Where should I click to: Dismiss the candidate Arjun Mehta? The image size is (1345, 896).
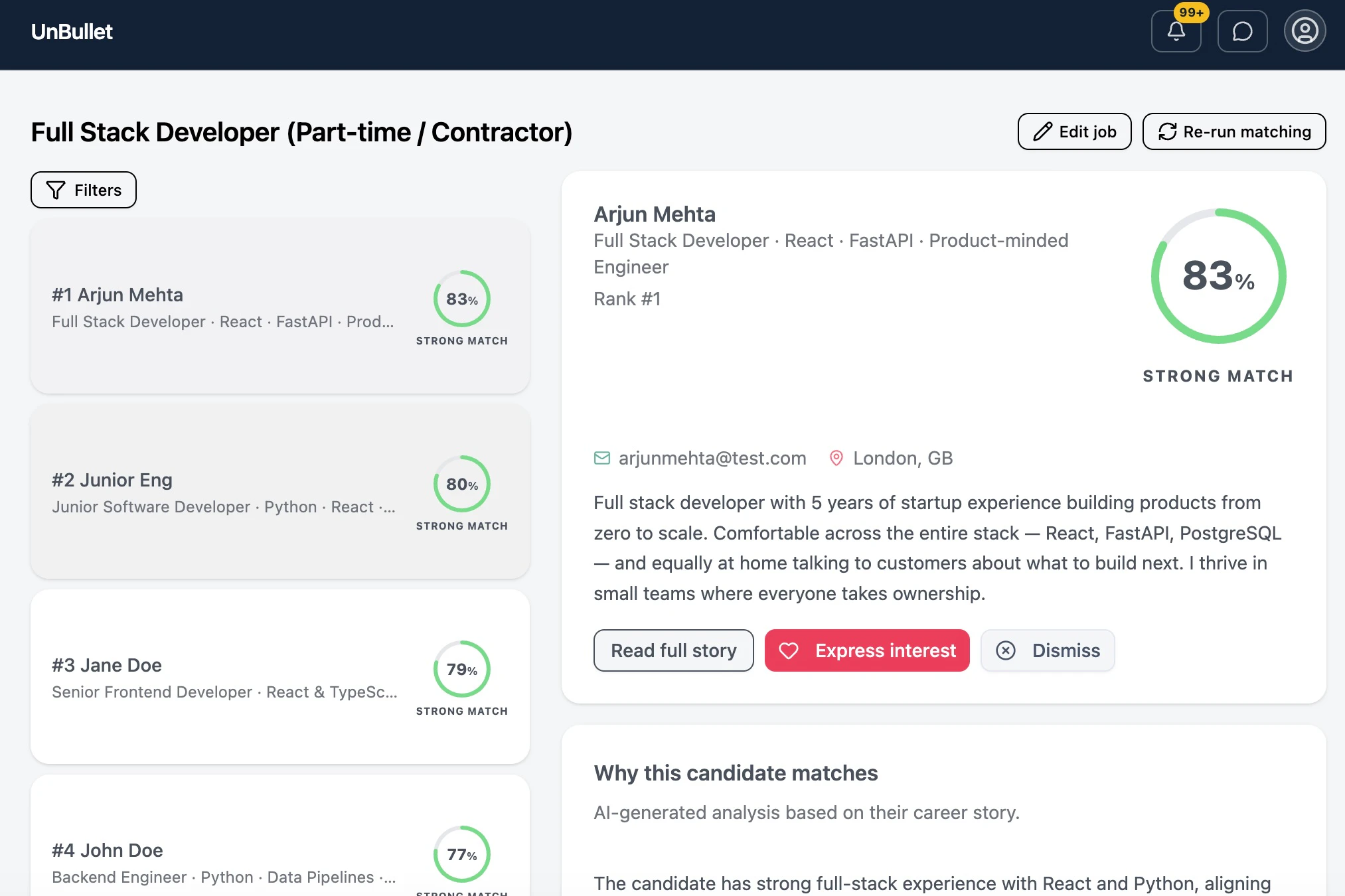point(1048,650)
